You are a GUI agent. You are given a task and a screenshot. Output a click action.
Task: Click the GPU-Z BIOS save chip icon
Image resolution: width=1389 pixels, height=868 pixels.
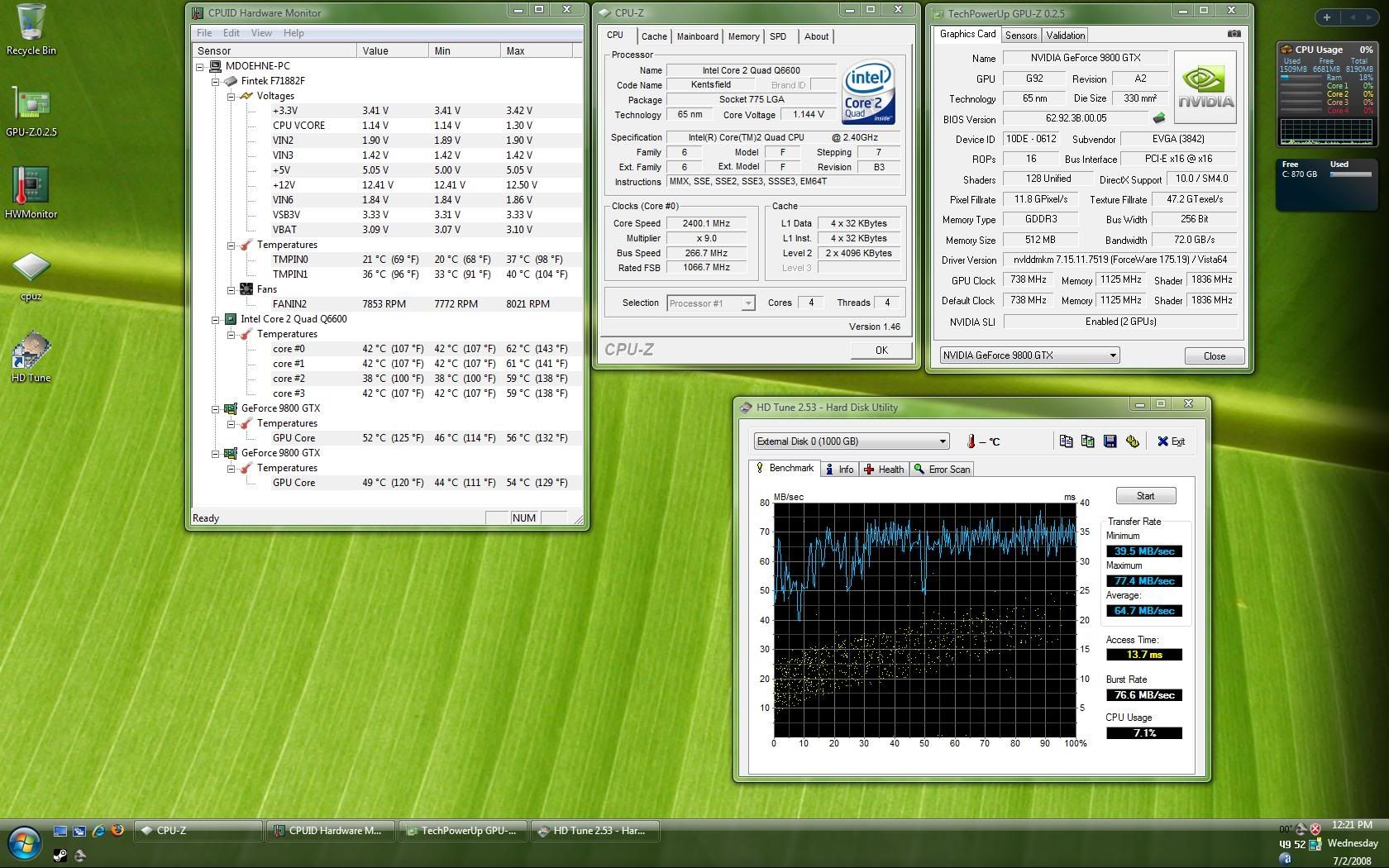click(x=1159, y=118)
